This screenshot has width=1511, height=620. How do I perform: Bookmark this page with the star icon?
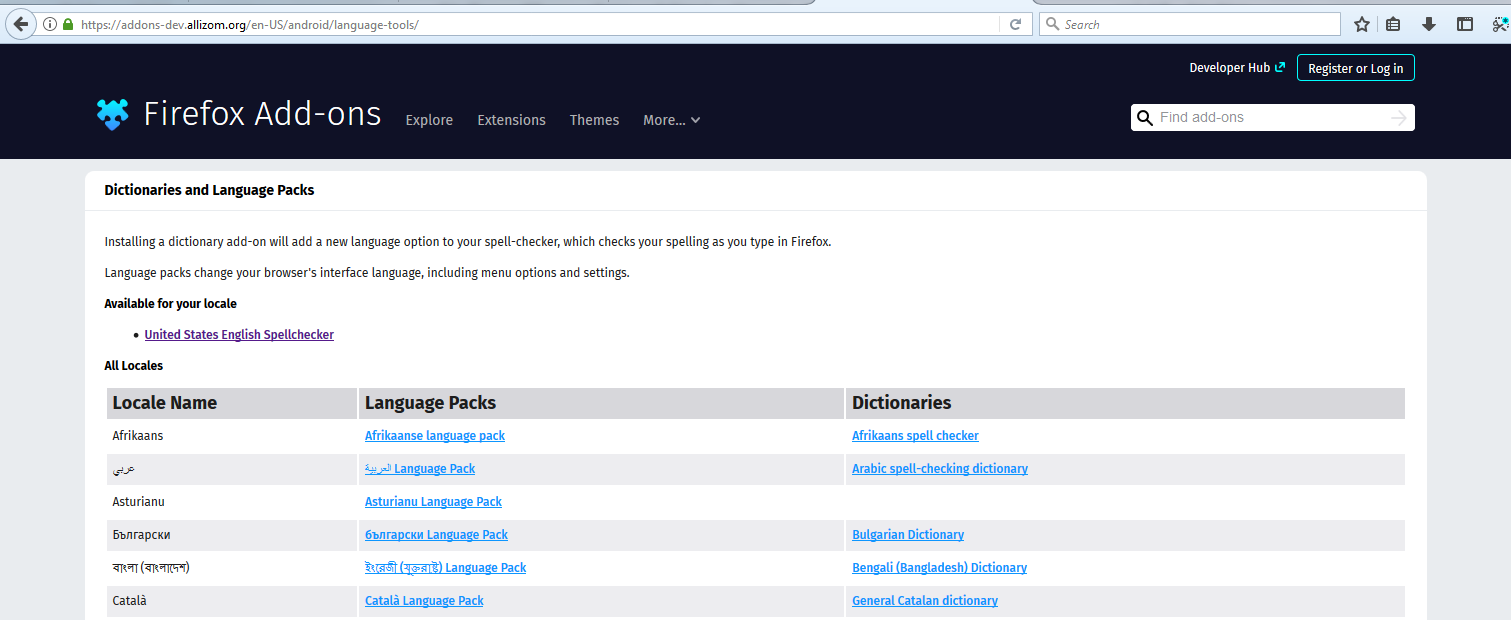point(1361,24)
